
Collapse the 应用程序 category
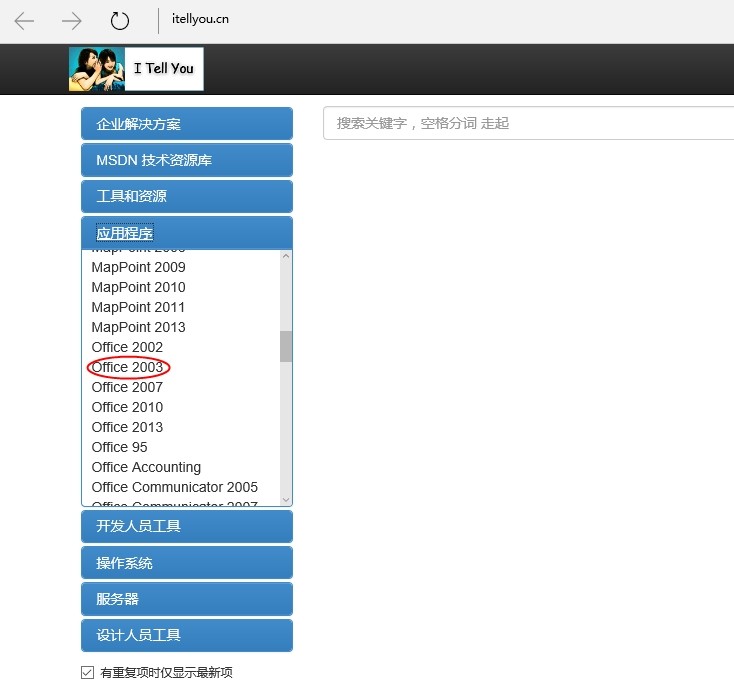click(x=187, y=233)
